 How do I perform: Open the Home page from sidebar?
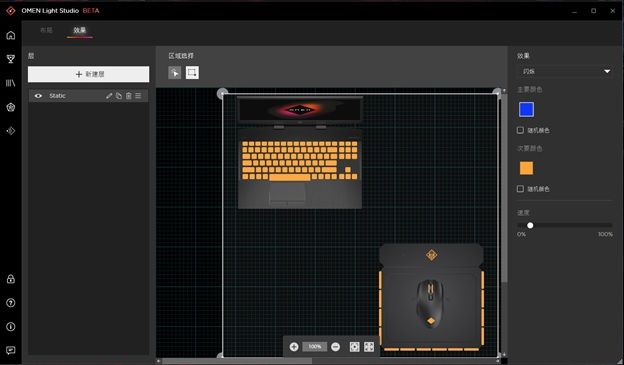point(11,35)
